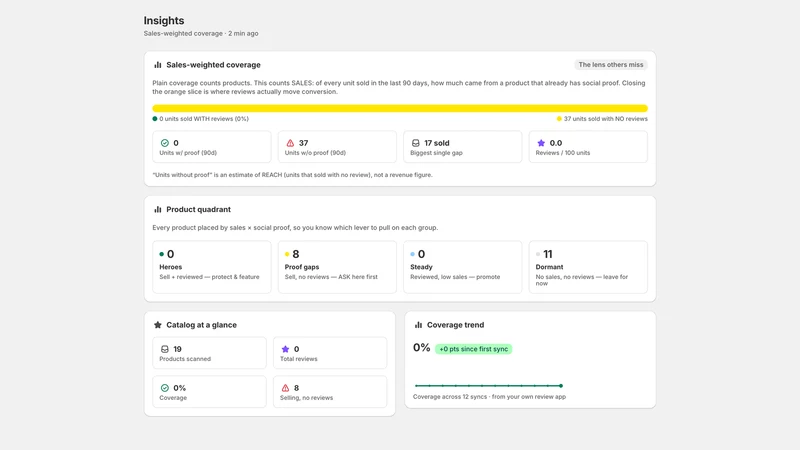Click 'Coverage across 12 syncs' caption
Viewport: 800px width, 450px height.
(x=489, y=396)
